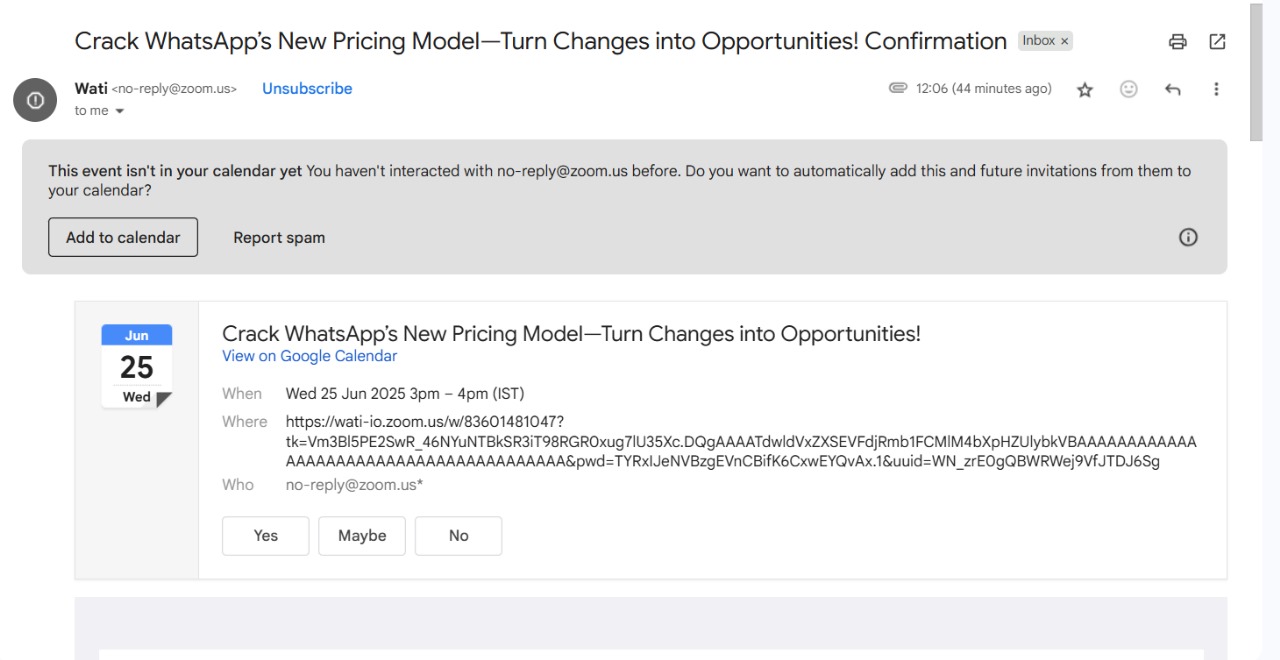This screenshot has height=660, width=1280.
Task: Click the email subject heading
Action: (x=541, y=41)
